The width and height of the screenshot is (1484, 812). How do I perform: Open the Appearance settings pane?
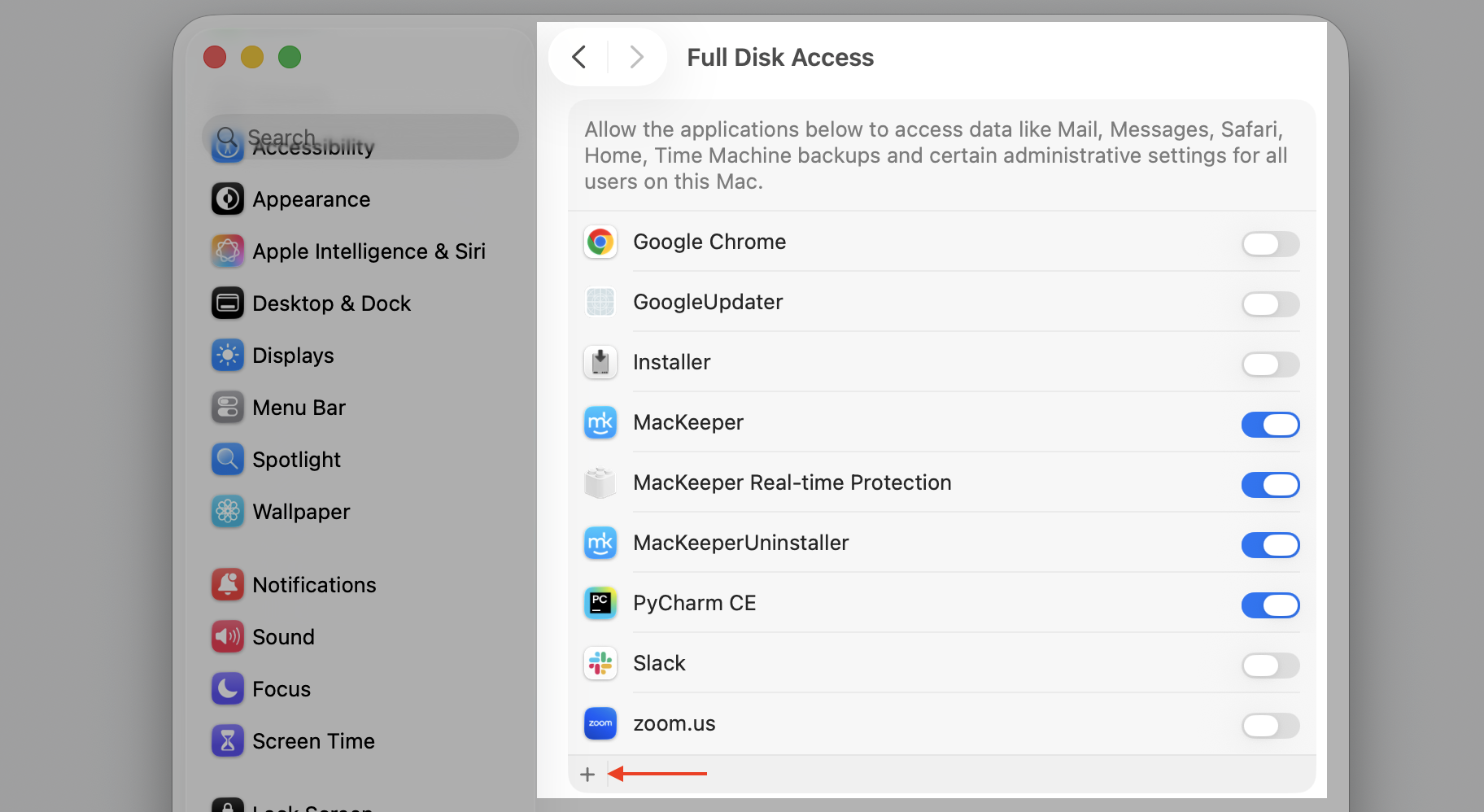(362, 199)
